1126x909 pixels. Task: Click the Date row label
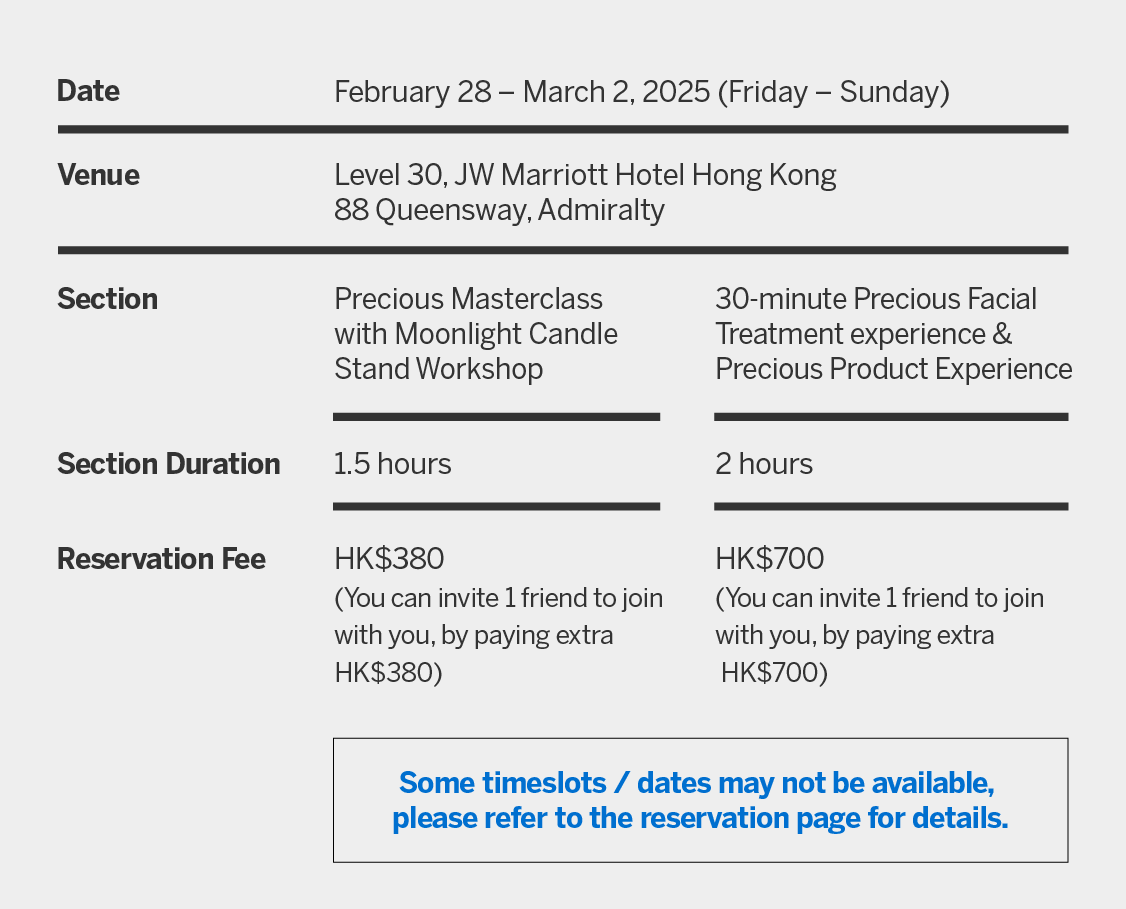tap(88, 91)
